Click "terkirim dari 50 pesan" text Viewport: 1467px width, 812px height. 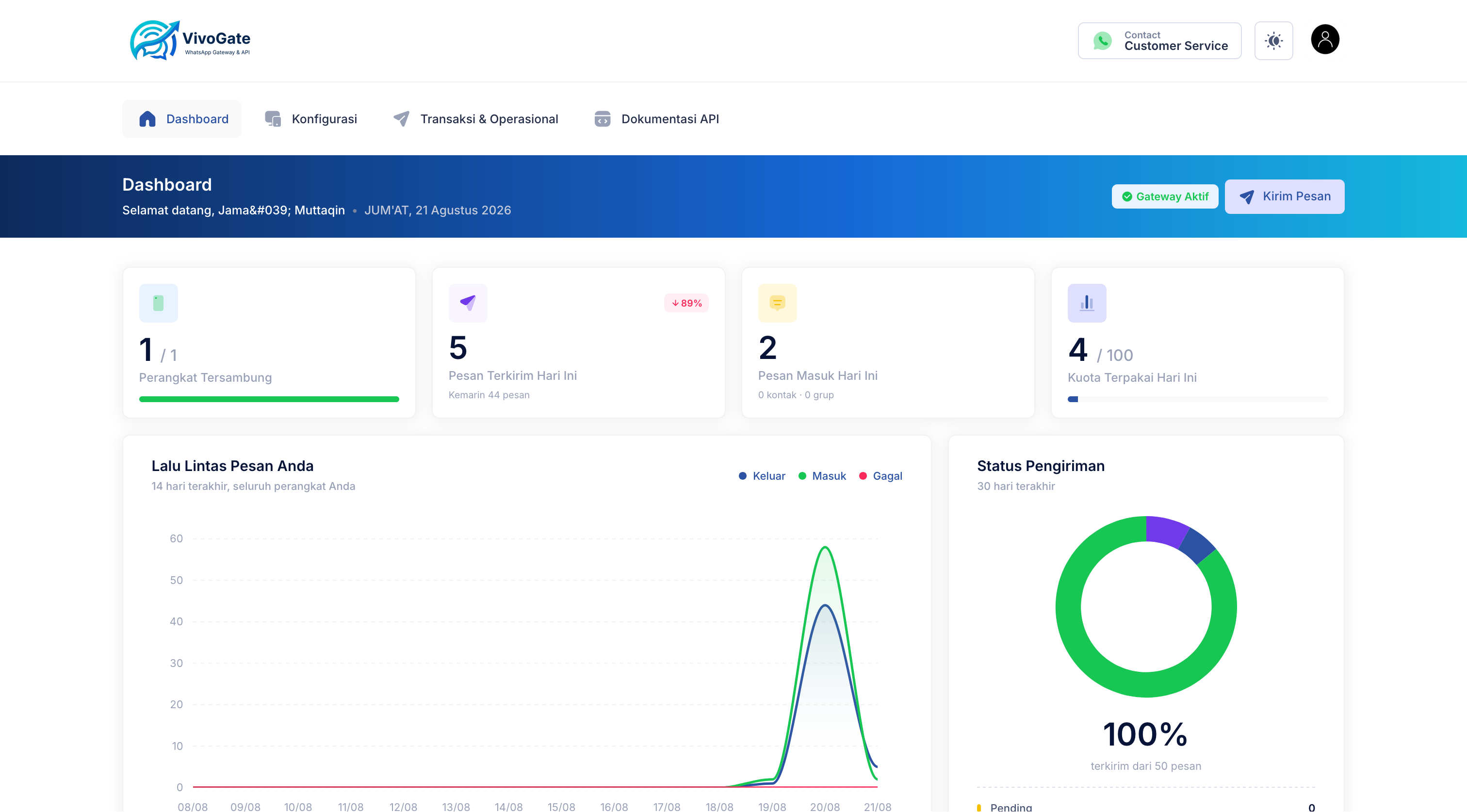click(1146, 766)
